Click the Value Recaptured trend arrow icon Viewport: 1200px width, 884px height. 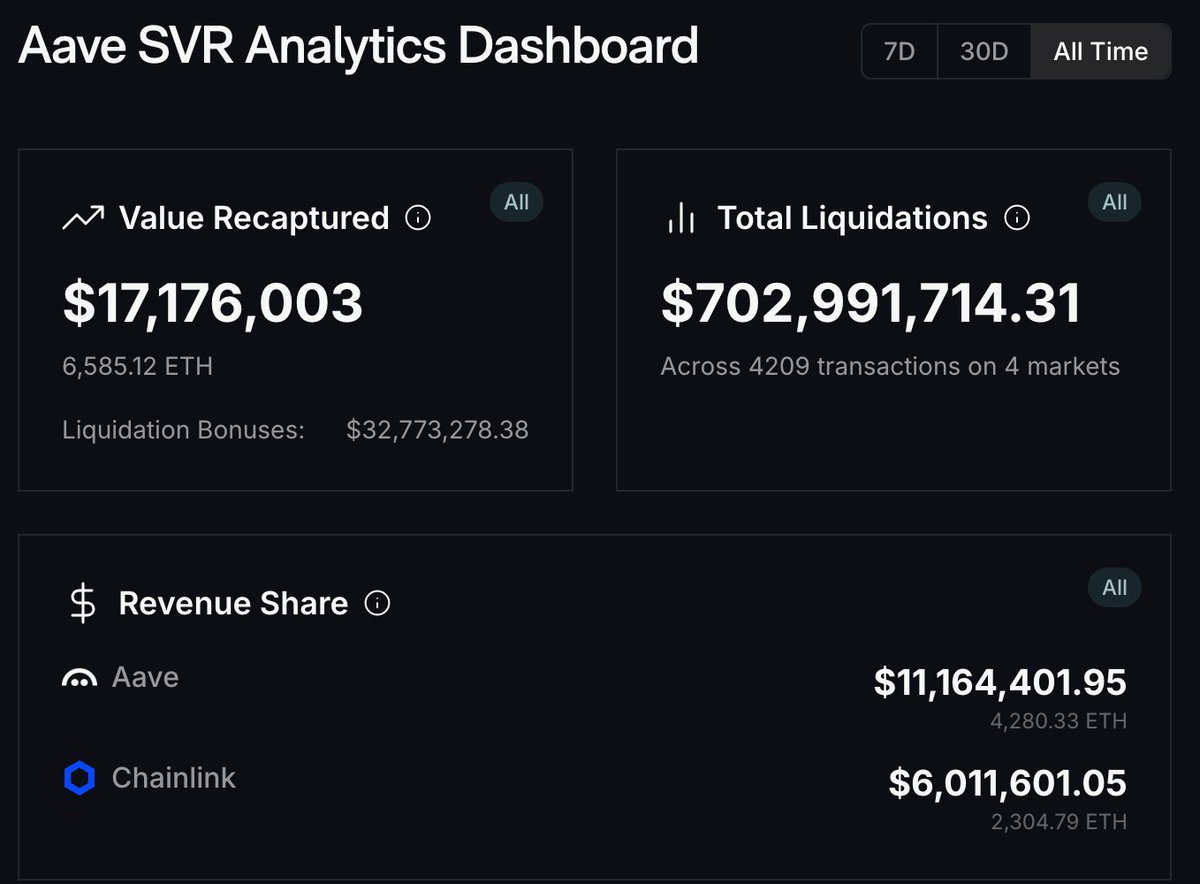[83, 218]
